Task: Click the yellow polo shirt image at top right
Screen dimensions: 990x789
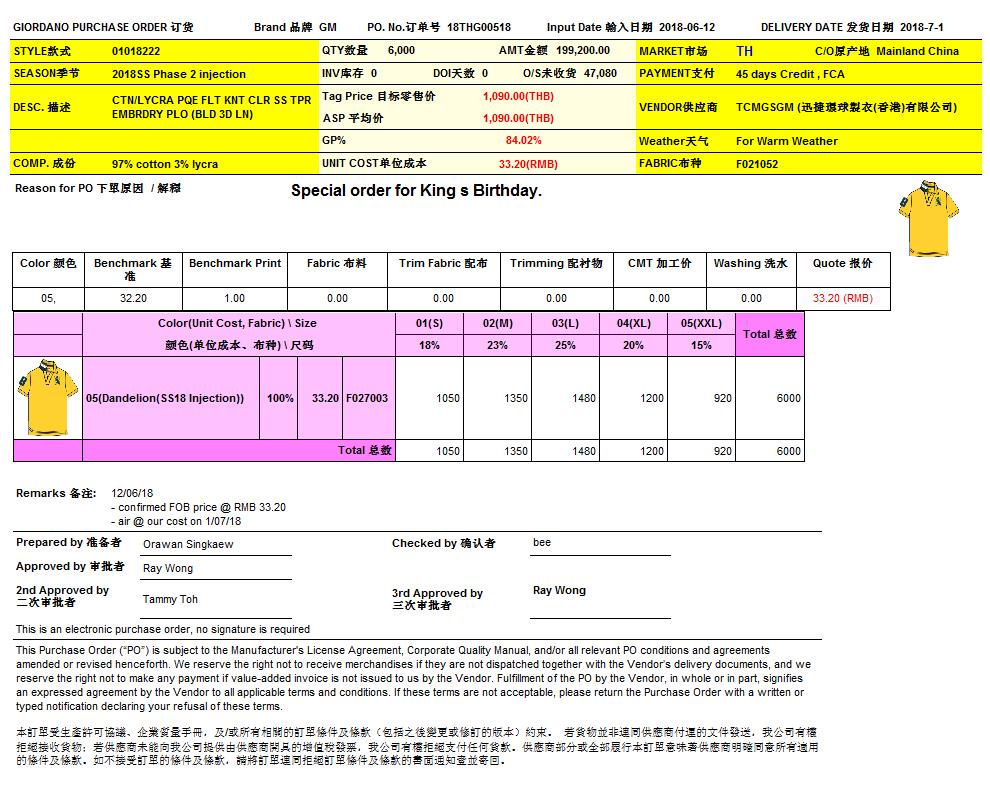Action: (937, 217)
